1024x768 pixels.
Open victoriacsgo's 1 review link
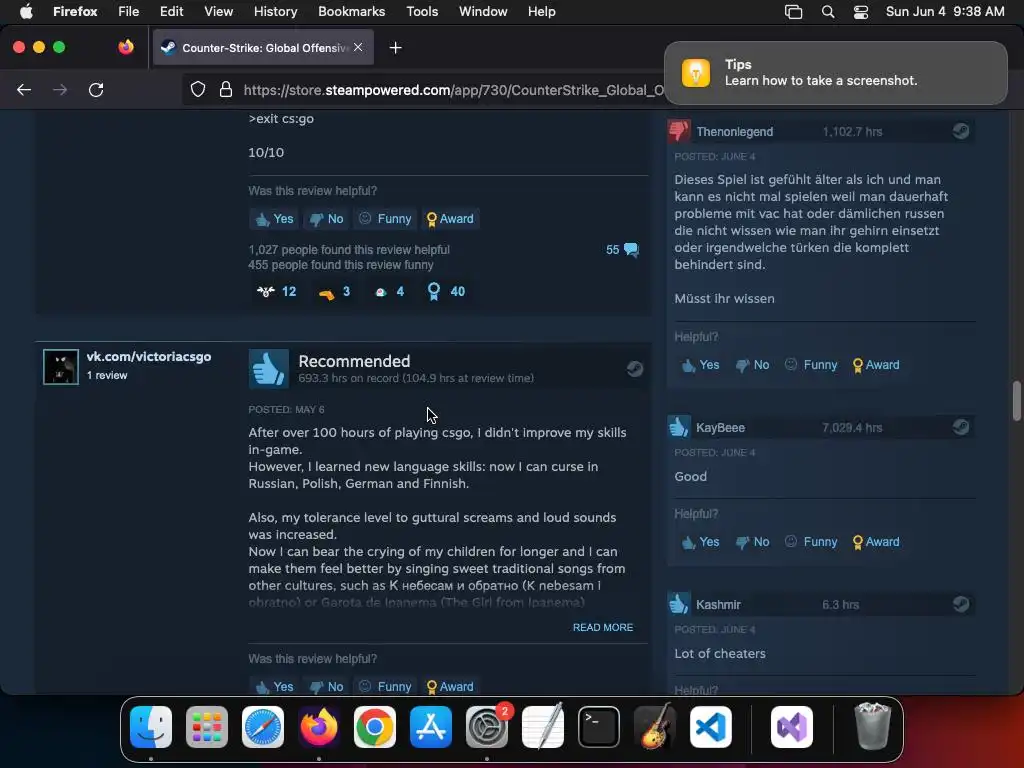point(107,376)
